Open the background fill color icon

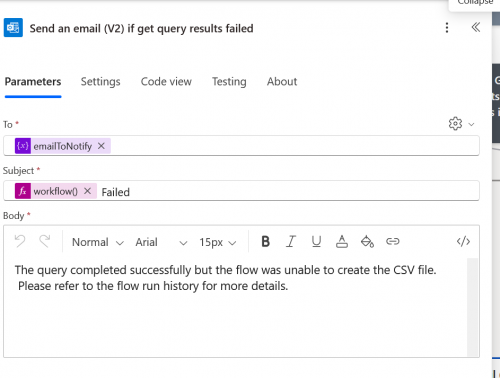367,241
